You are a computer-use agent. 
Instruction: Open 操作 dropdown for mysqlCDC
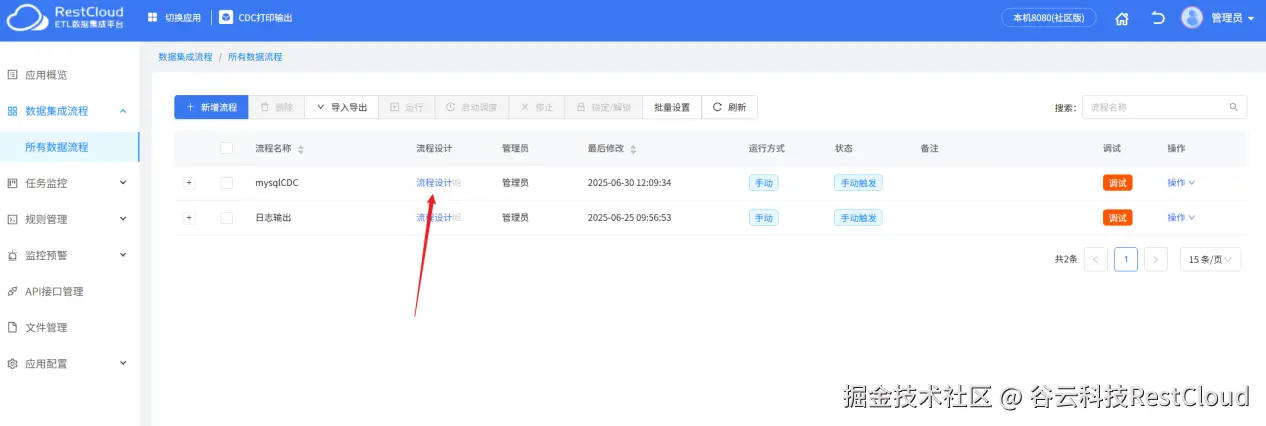[1181, 183]
